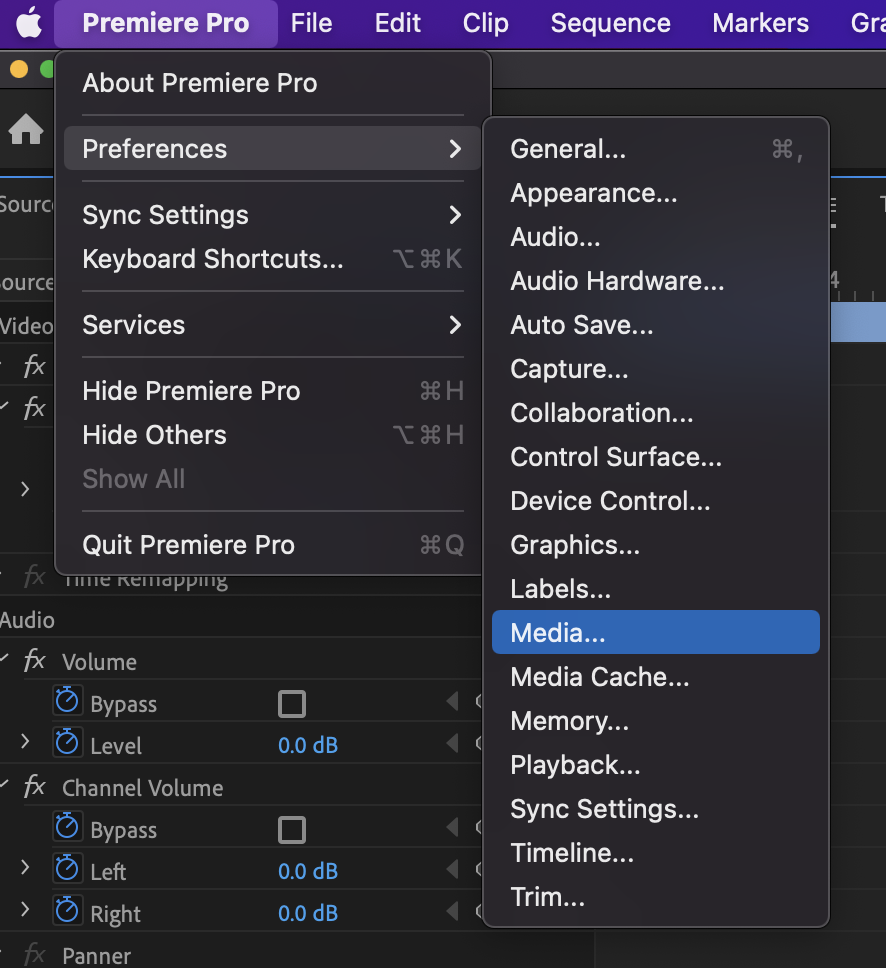Viewport: 886px width, 968px height.
Task: Open General preferences
Action: pos(656,149)
